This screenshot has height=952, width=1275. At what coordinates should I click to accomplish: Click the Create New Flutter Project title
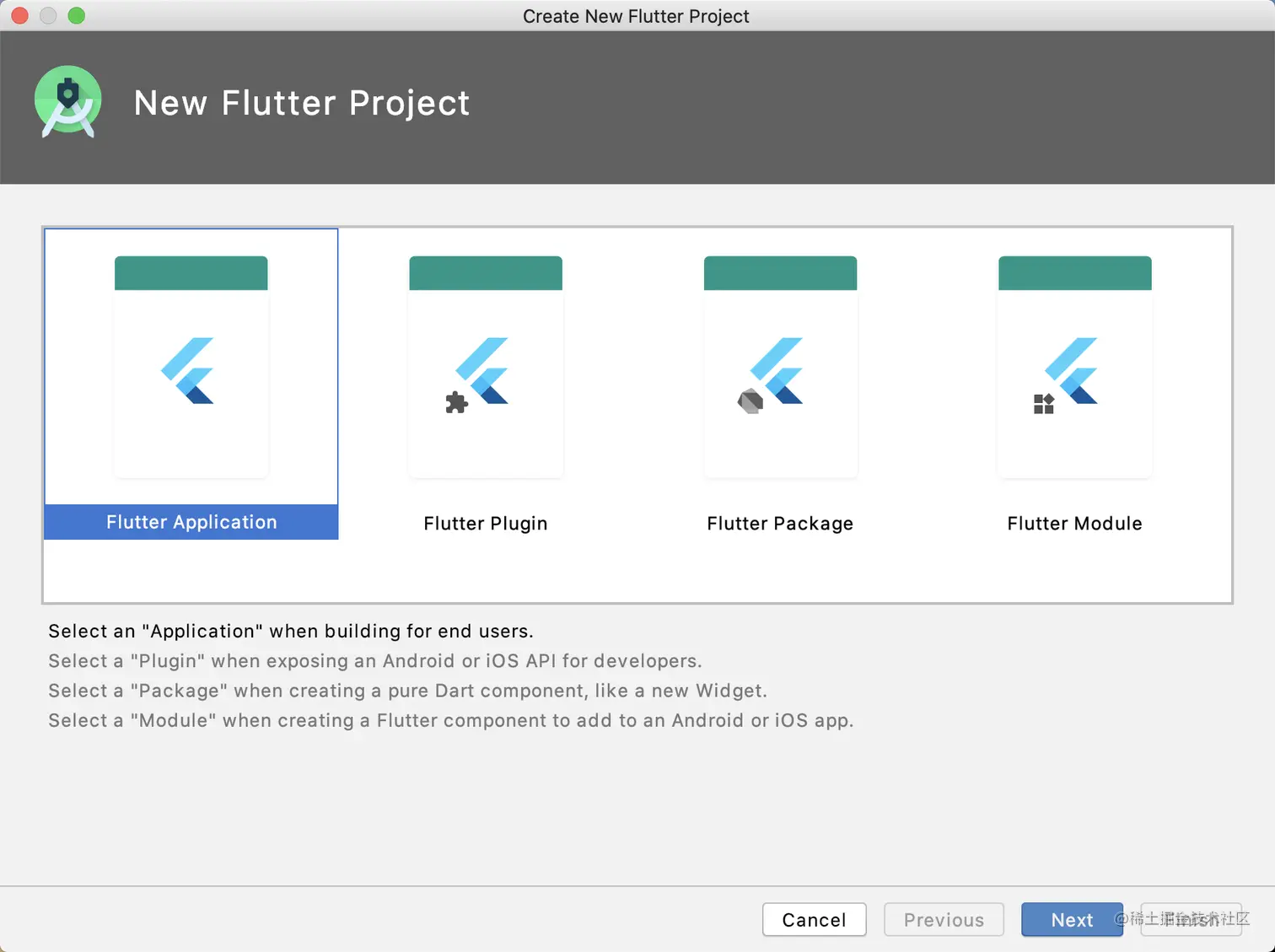coord(636,16)
